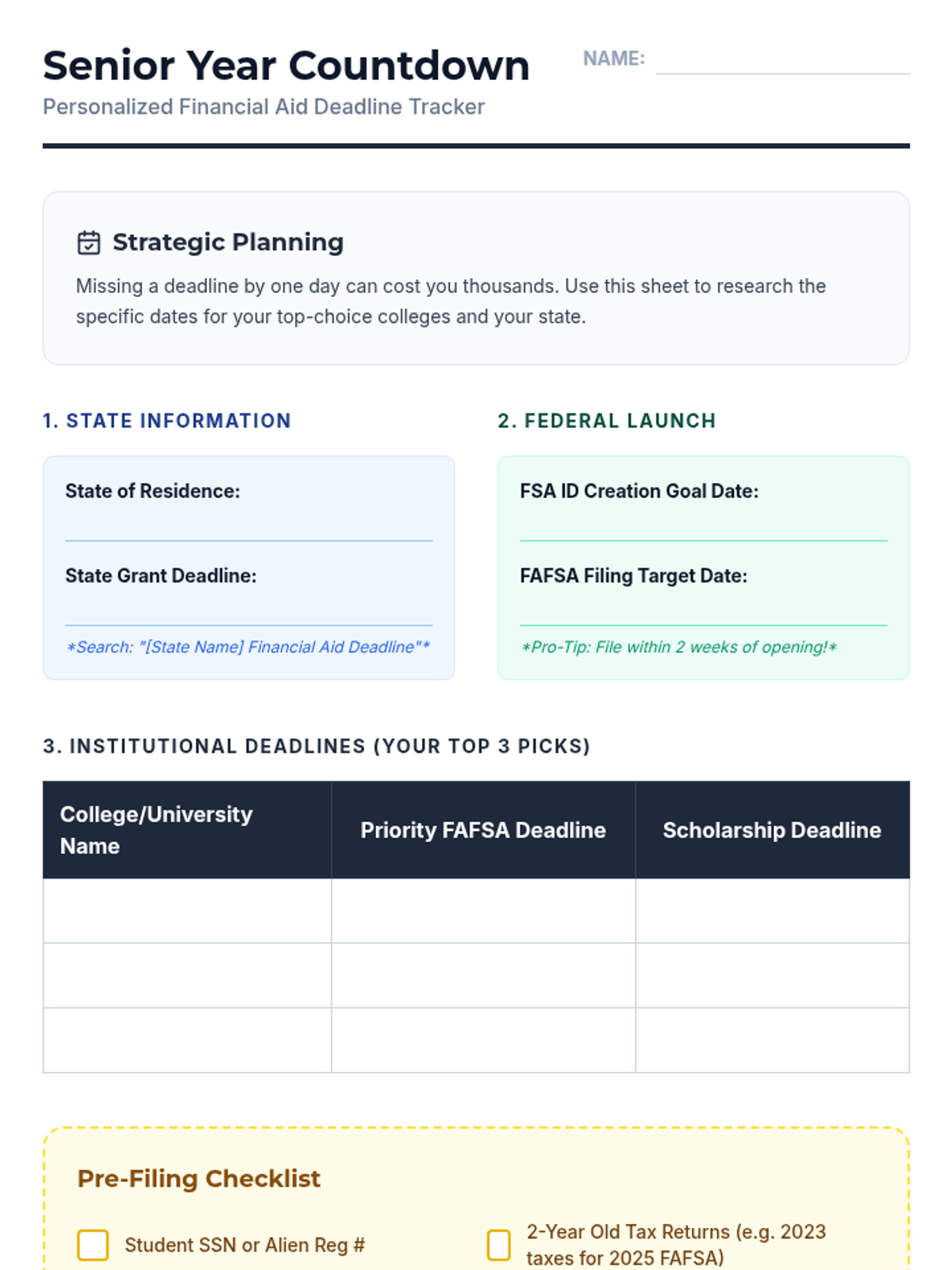952x1270 pixels.
Task: Click third row college name cell
Action: click(187, 1041)
